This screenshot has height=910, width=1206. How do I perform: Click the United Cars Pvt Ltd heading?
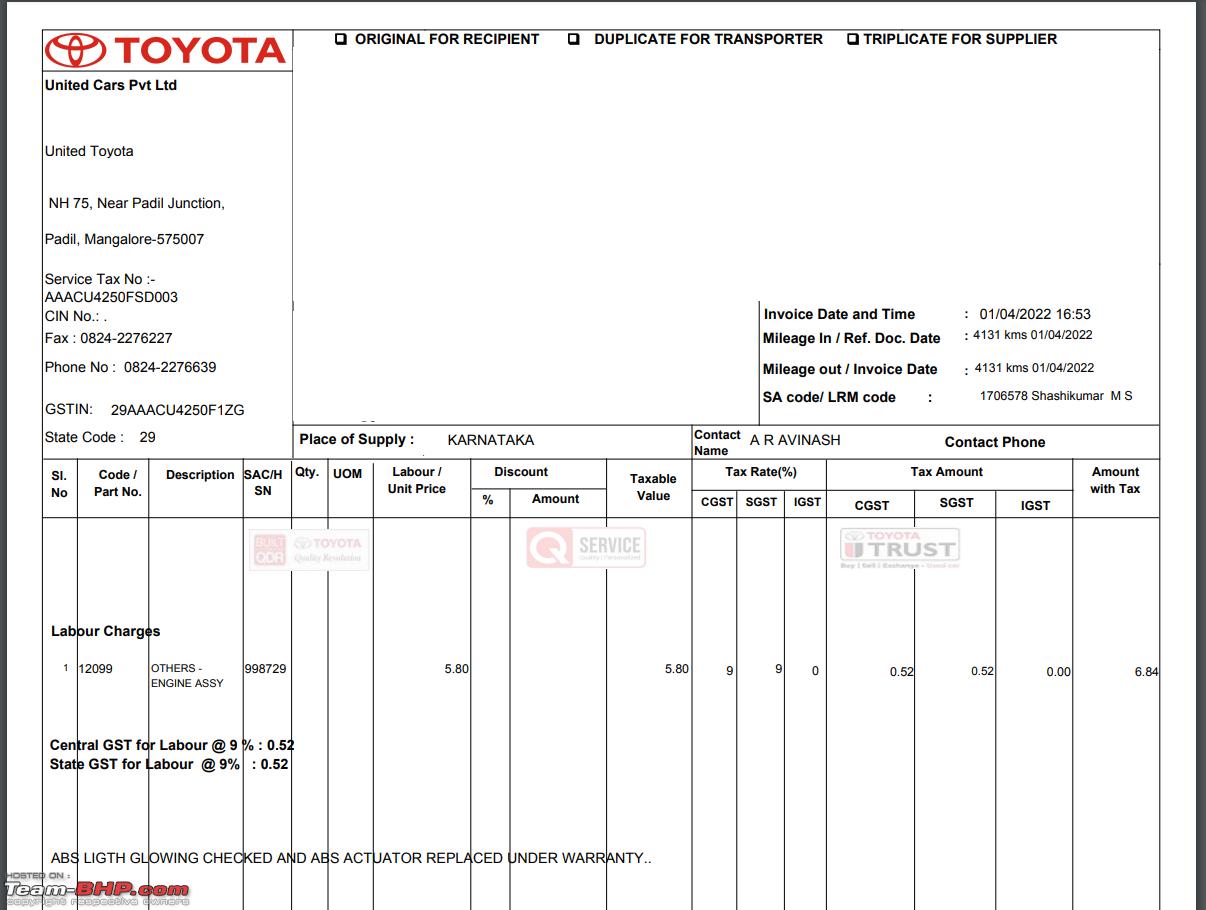(x=111, y=85)
